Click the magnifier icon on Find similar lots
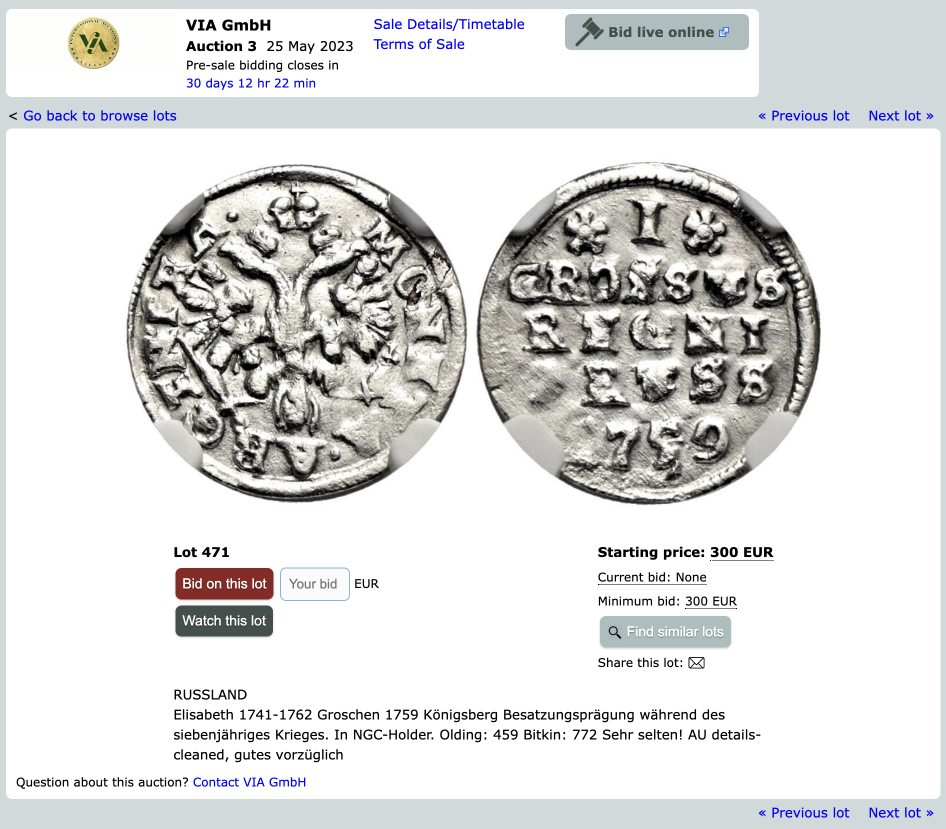Image resolution: width=946 pixels, height=829 pixels. tap(614, 632)
